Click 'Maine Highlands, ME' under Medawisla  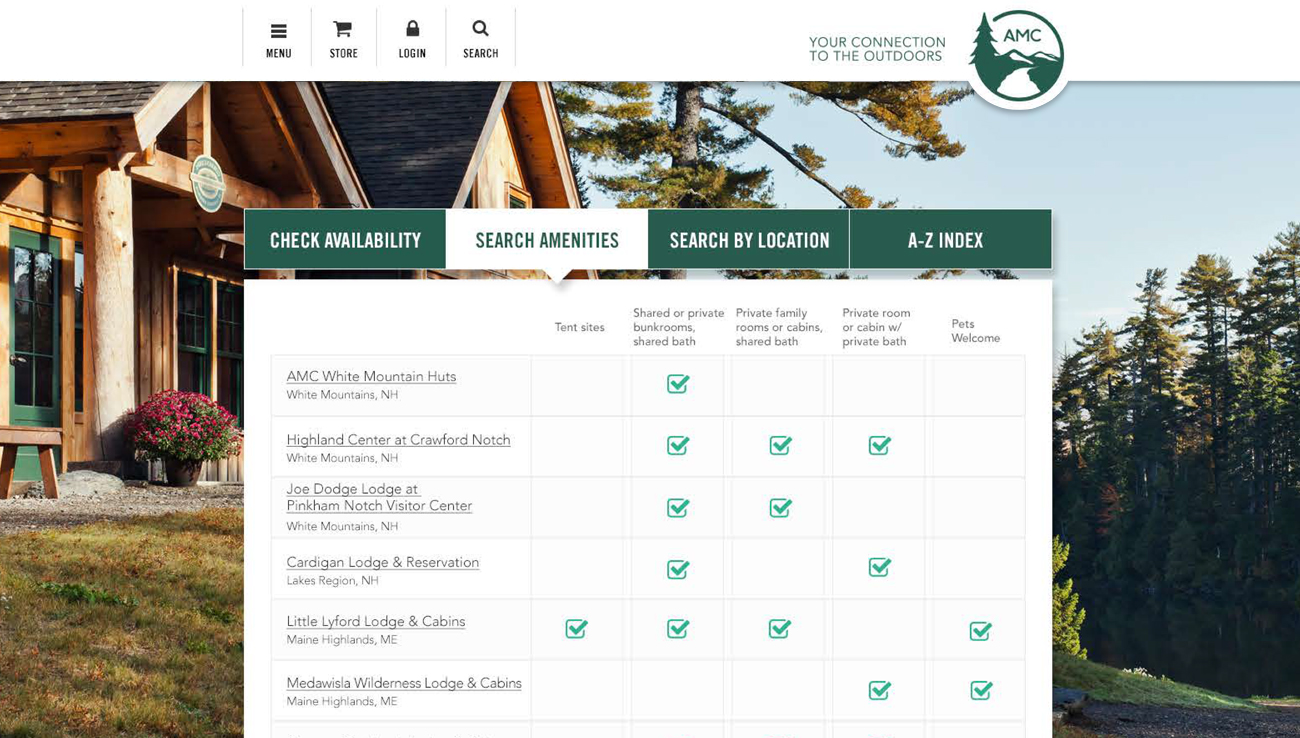click(x=342, y=701)
